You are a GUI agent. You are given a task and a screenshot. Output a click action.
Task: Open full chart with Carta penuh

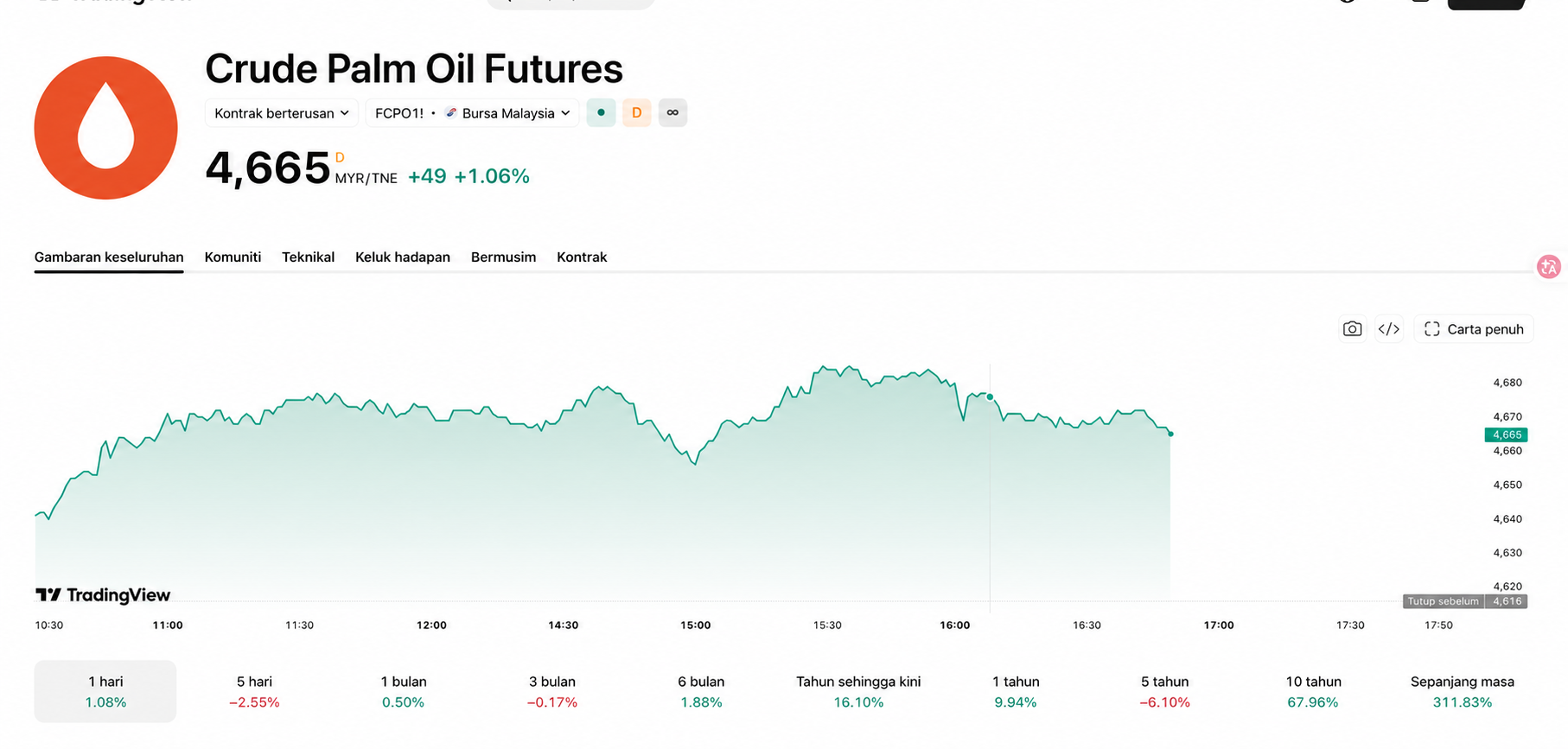[x=1474, y=329]
